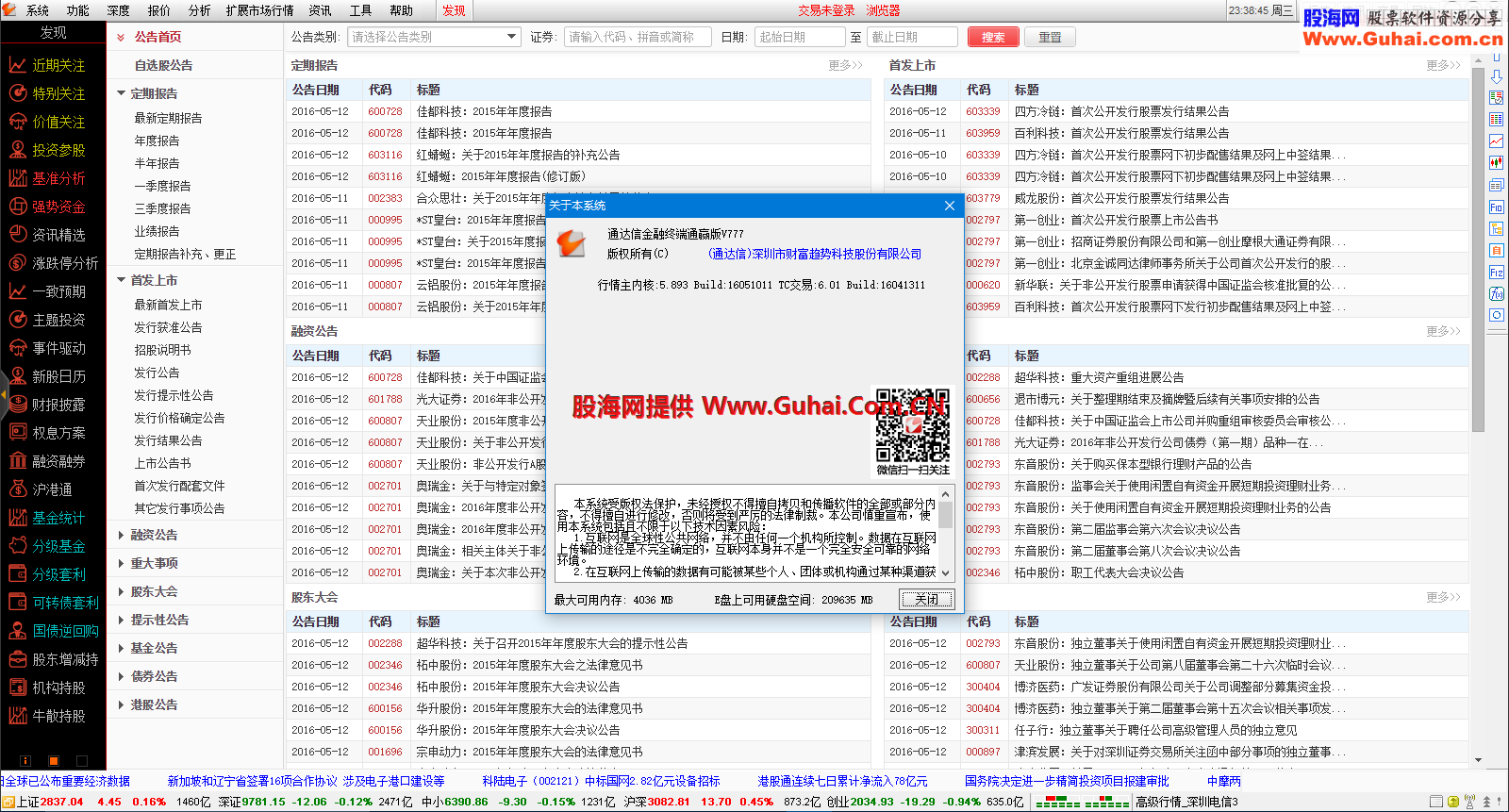Click the 自 self-select icon in right toolbar
Image resolution: width=1509 pixels, height=812 pixels.
pyautogui.click(x=1496, y=250)
